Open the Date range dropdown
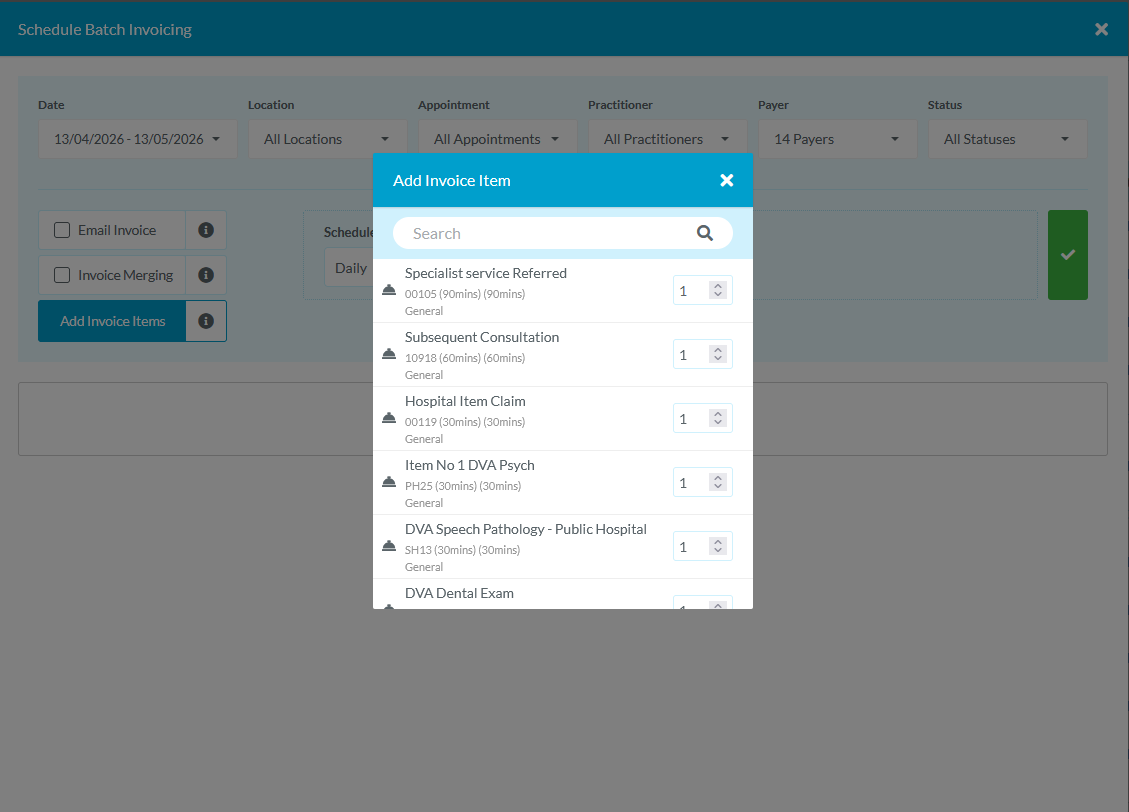Screen dimensions: 1129x812 (x=138, y=139)
